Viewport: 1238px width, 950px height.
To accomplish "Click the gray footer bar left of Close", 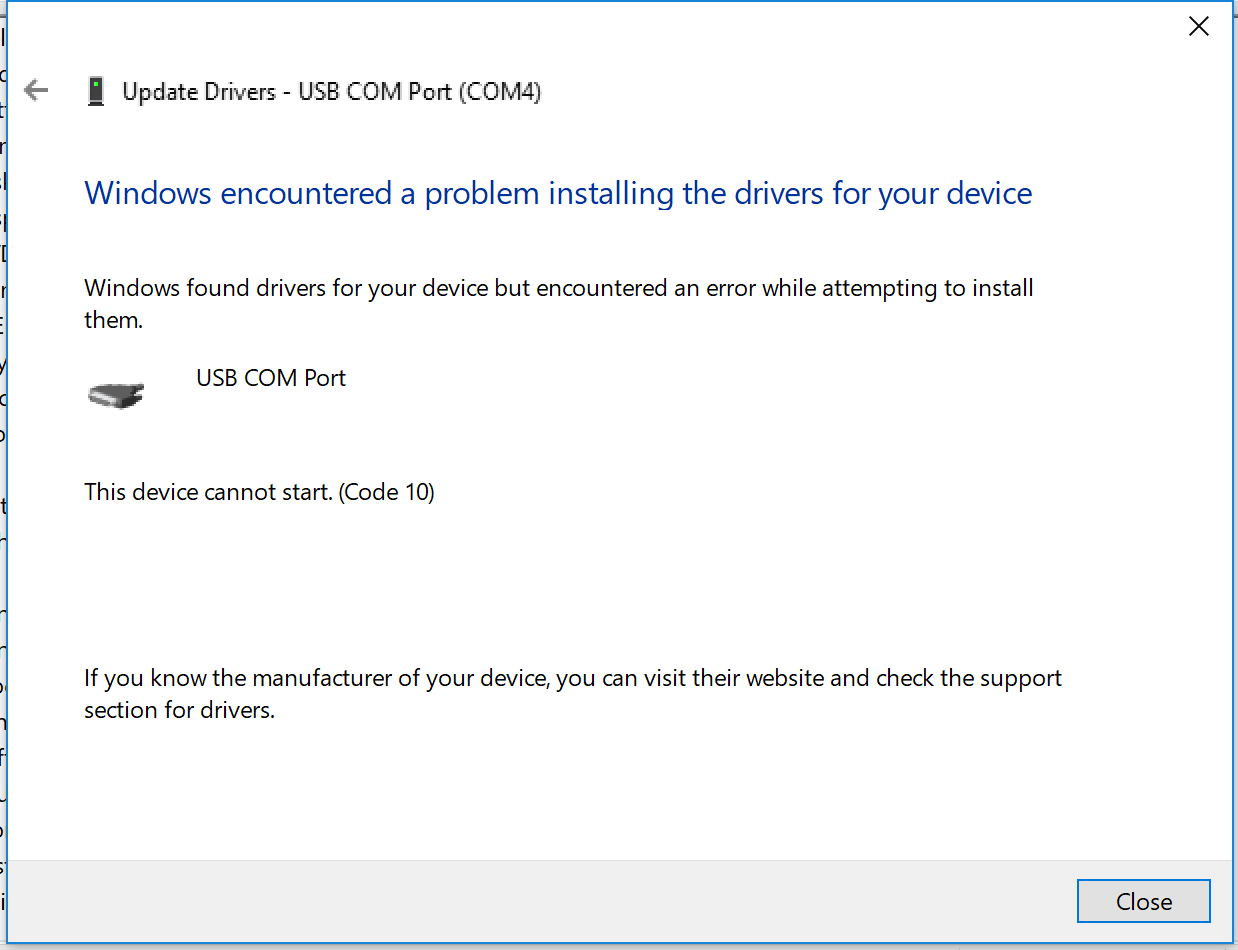I will click(x=540, y=901).
